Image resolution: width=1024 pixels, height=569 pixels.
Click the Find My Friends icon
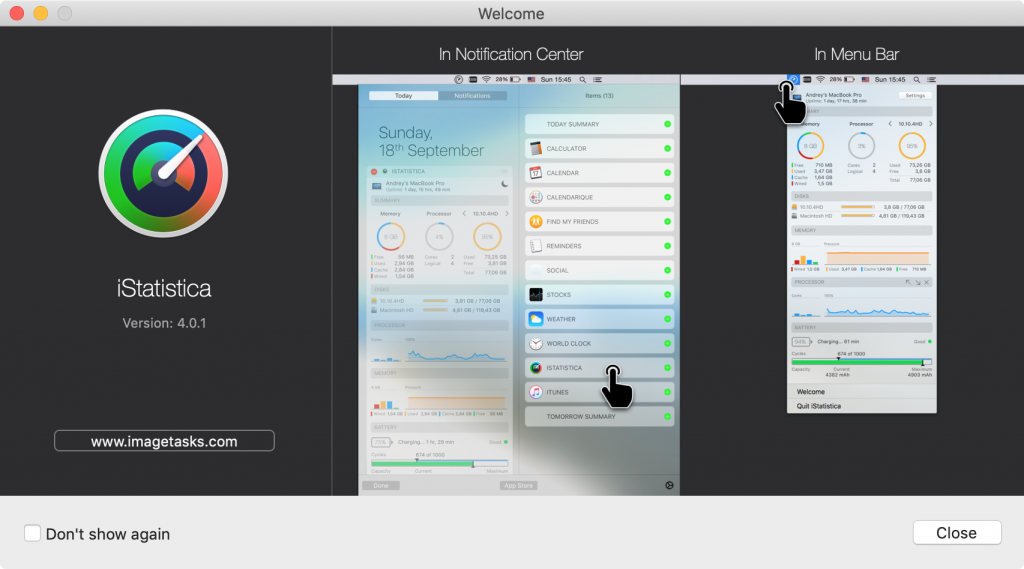click(536, 221)
